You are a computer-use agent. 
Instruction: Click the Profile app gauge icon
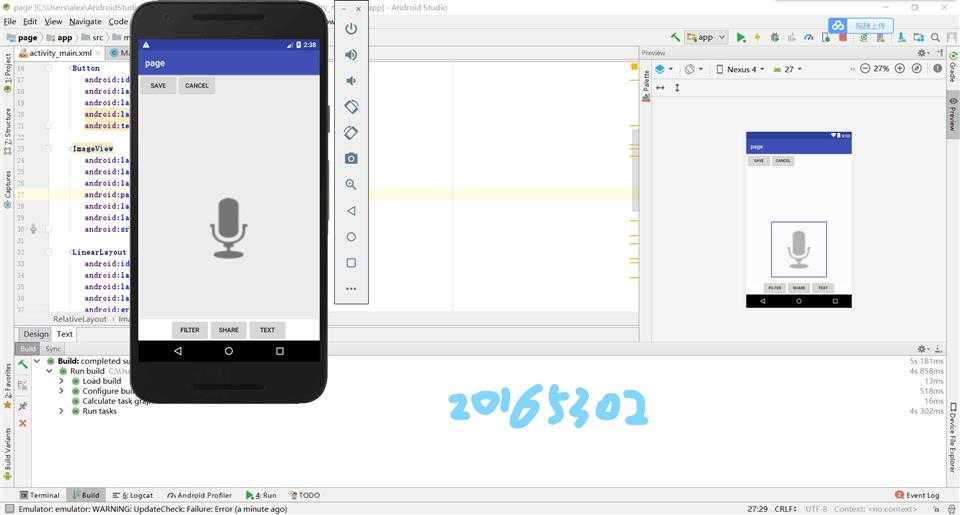(809, 37)
